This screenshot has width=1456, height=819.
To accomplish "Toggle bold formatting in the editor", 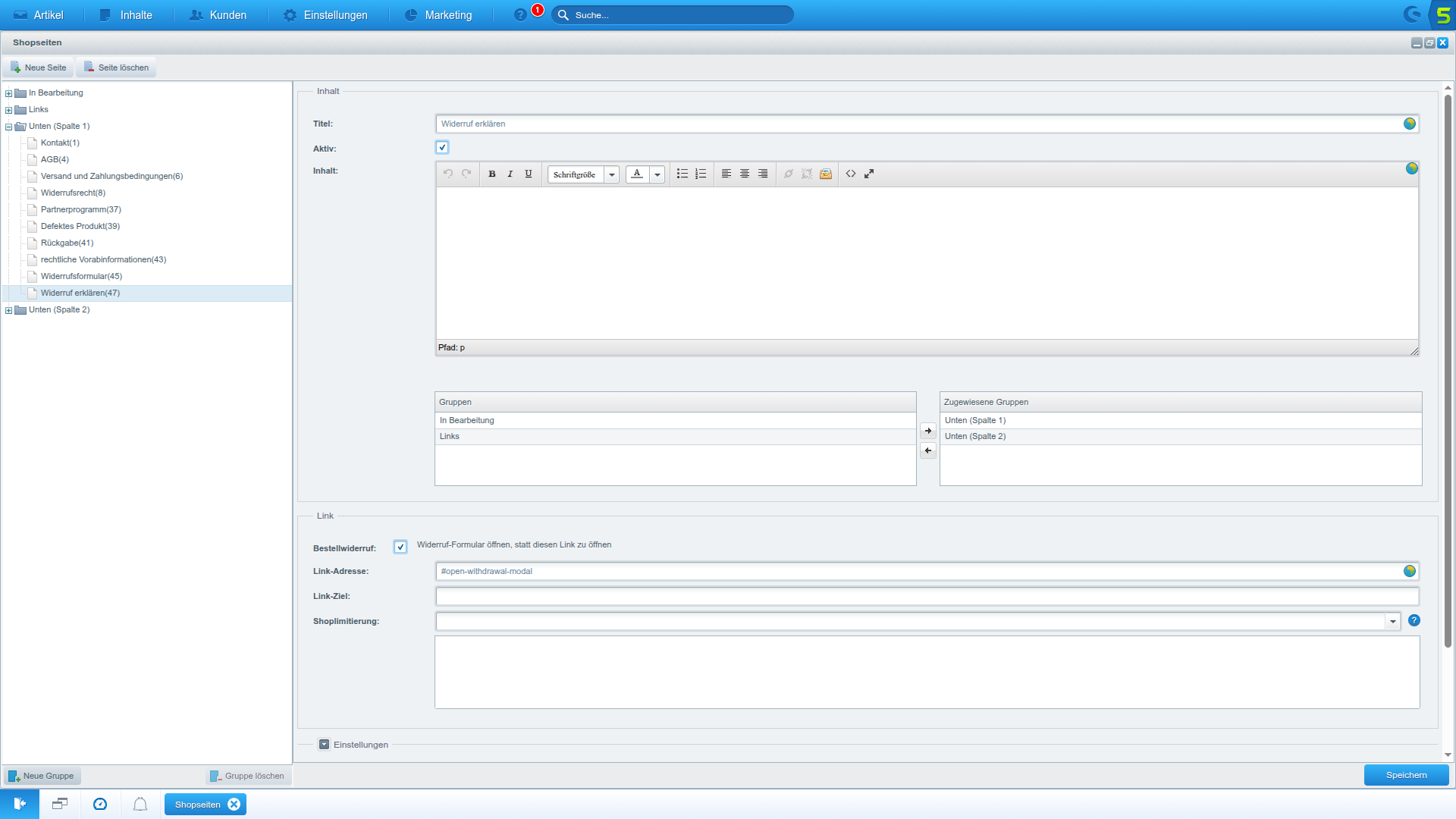I will [492, 174].
